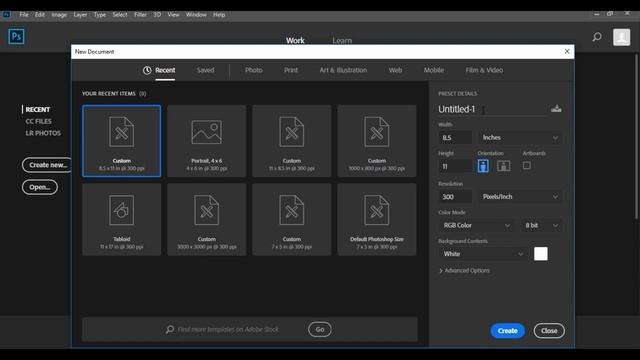Open the Edit menu
Image resolution: width=640 pixels, height=360 pixels.
(x=40, y=15)
